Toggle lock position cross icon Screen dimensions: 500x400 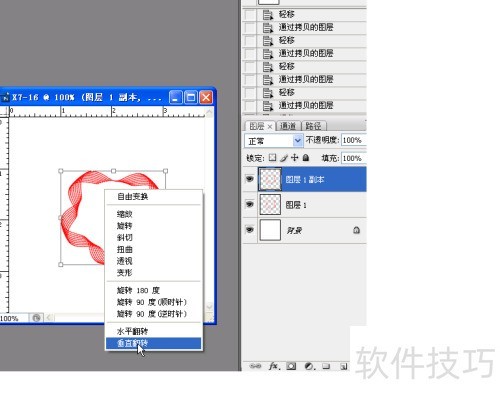pyautogui.click(x=295, y=157)
